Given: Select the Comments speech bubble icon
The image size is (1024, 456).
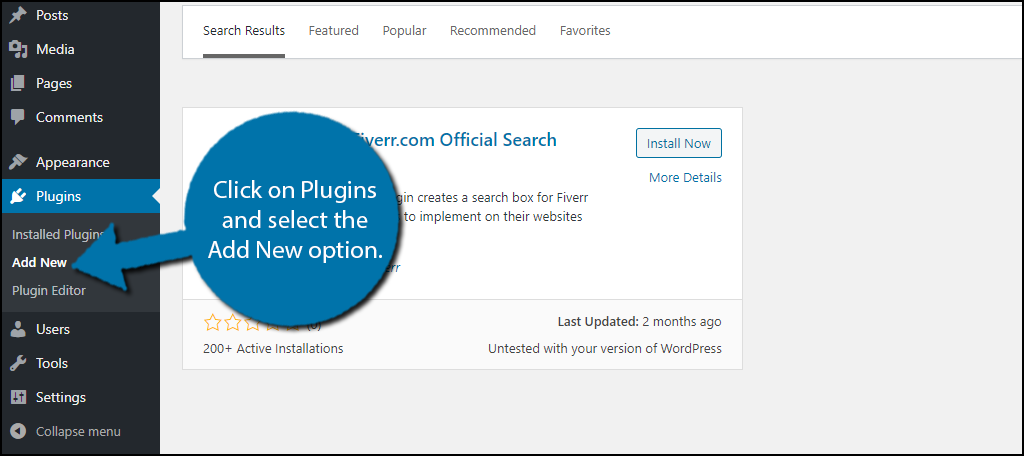Looking at the screenshot, I should click(18, 118).
